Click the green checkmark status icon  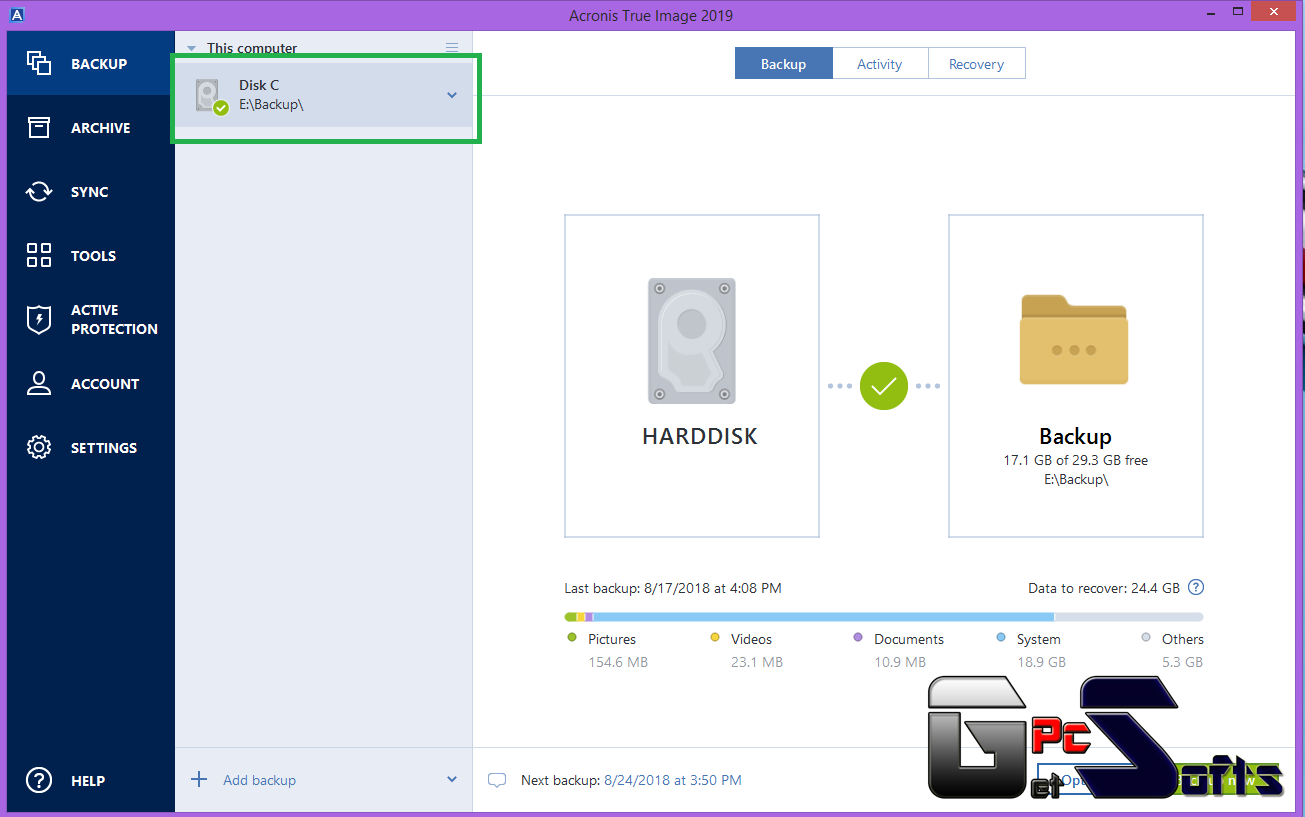tap(884, 386)
